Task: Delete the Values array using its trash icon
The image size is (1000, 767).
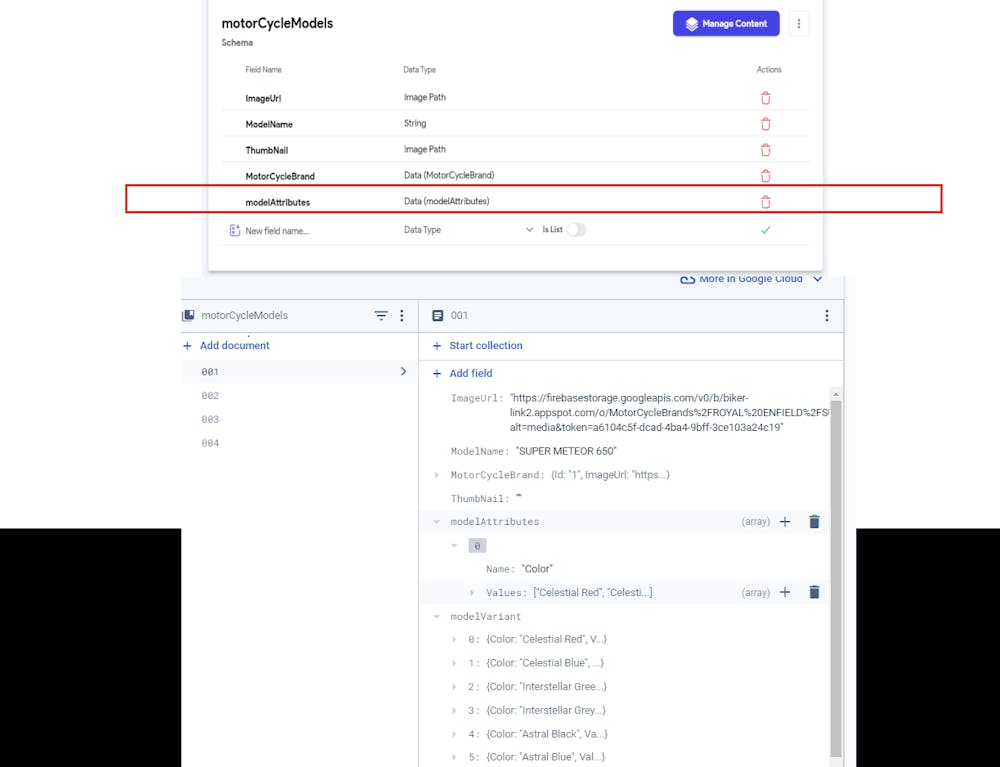Action: coord(814,591)
